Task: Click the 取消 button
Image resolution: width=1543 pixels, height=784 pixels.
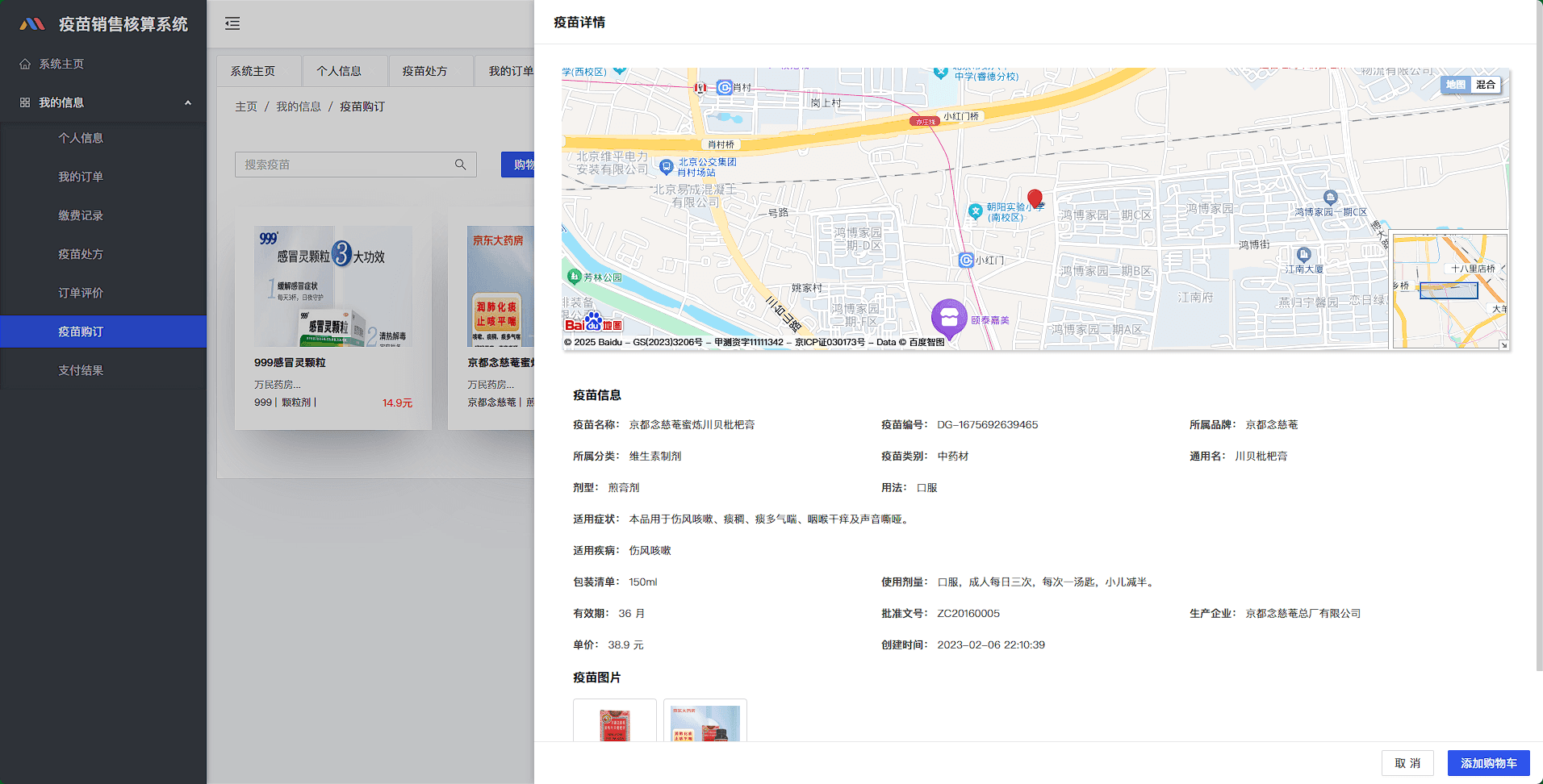Action: 1407,763
